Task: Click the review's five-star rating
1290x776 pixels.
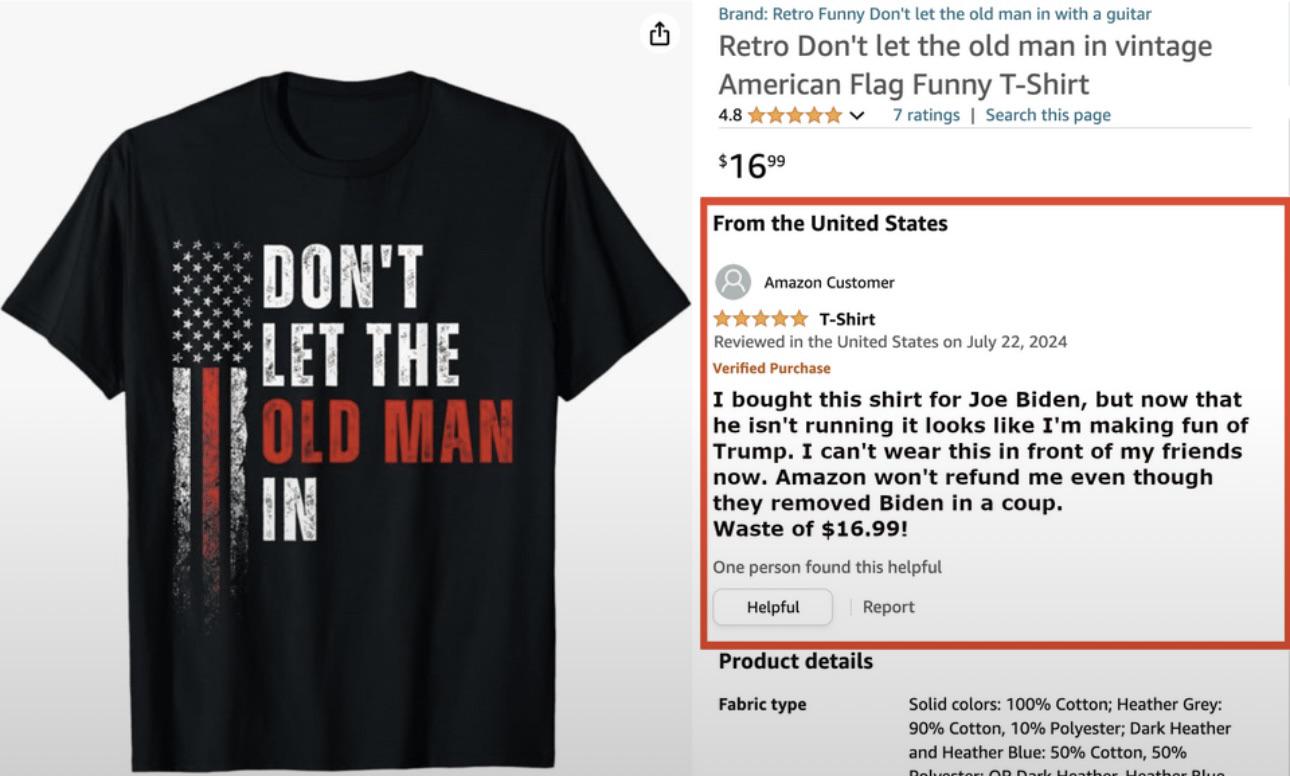Action: point(760,319)
